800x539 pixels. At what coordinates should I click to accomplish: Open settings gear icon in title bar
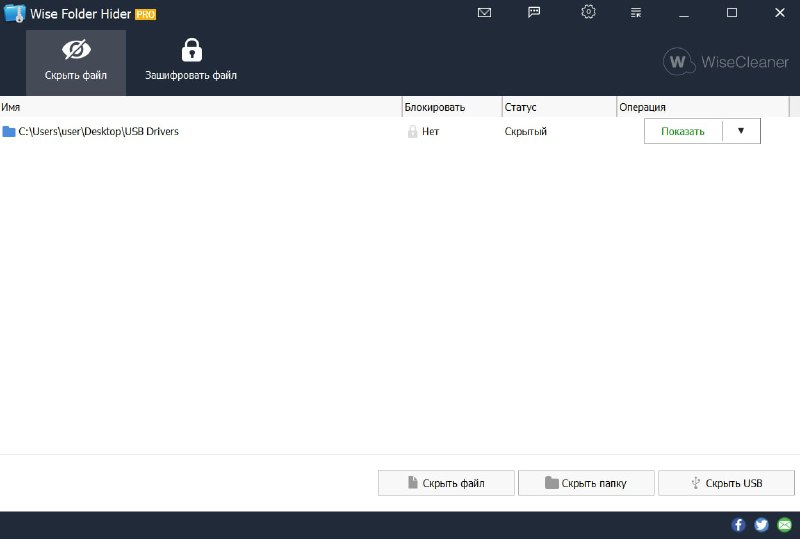click(588, 12)
